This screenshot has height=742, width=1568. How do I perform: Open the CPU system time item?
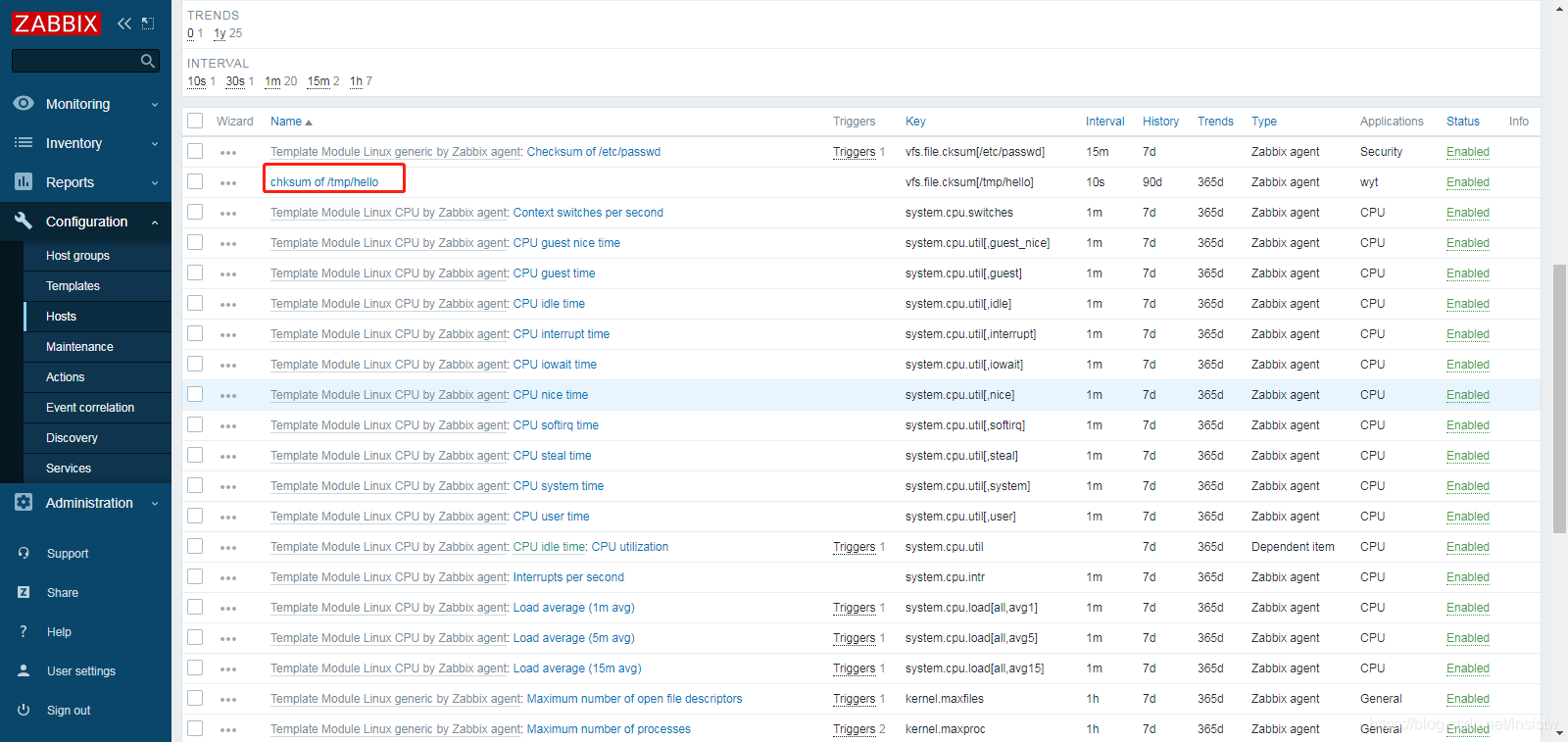point(559,486)
